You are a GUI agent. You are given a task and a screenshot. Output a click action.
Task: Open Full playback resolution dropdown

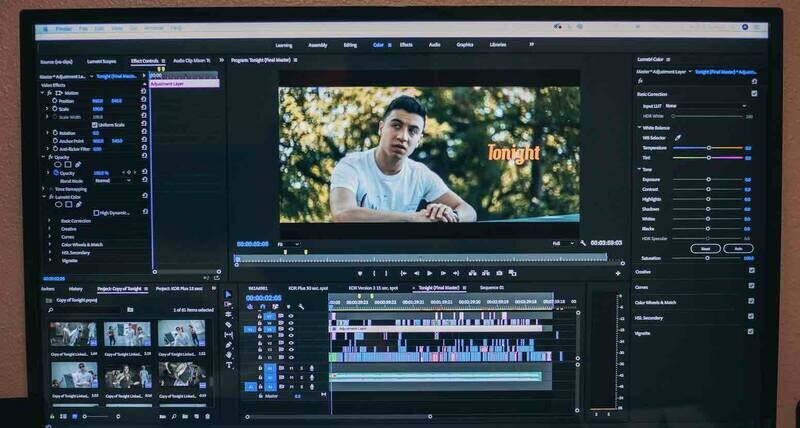pos(563,244)
